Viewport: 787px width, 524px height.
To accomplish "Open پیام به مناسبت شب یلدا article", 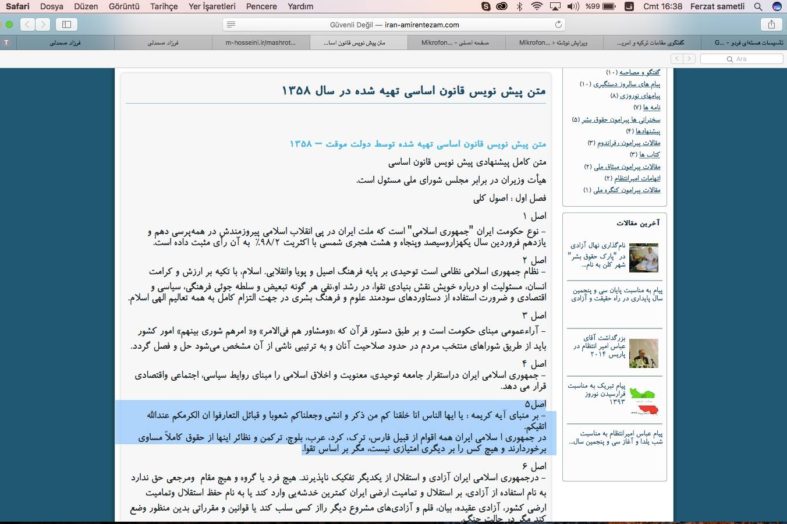I will 616,437.
